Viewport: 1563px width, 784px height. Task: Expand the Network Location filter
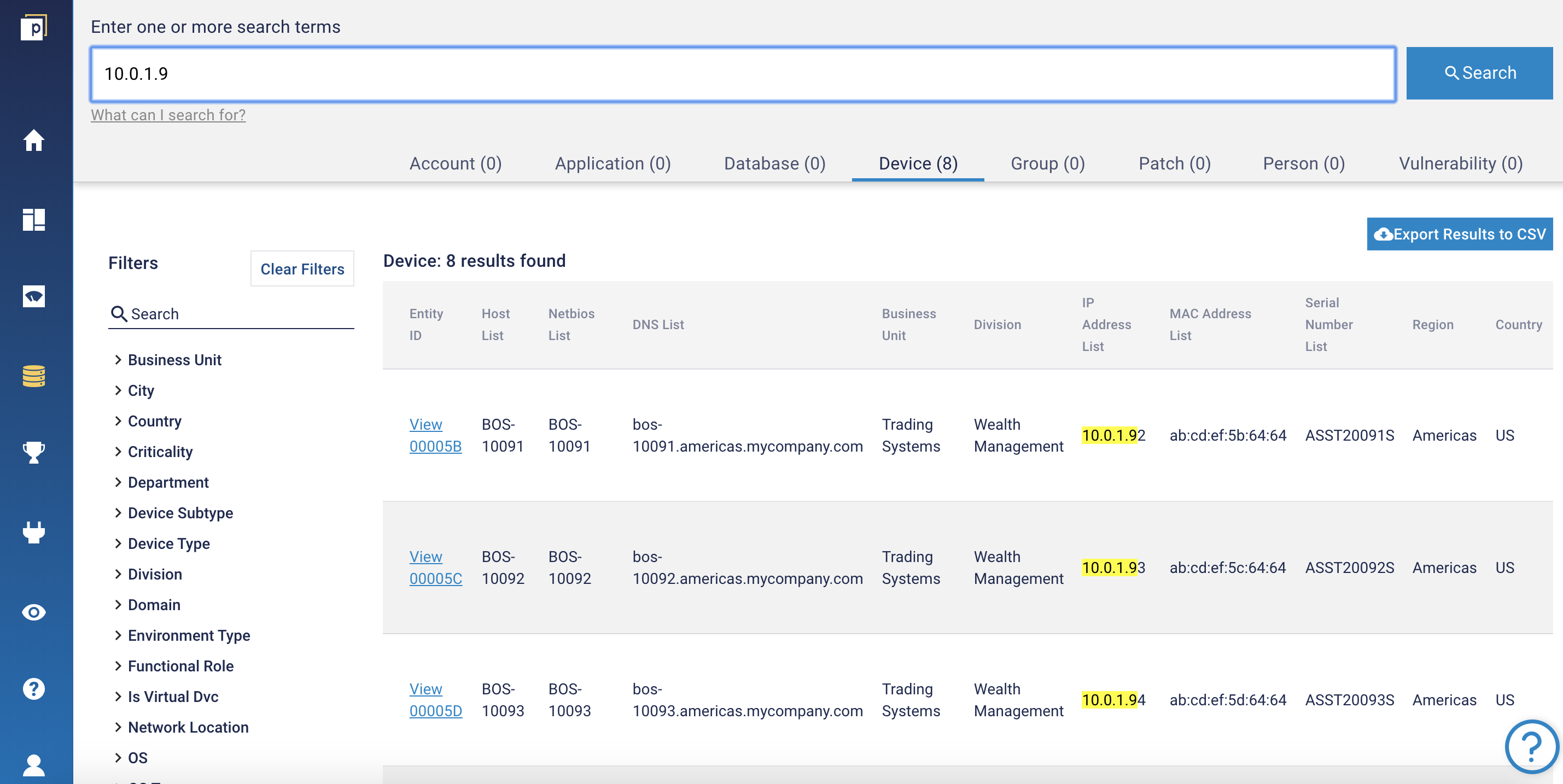pyautogui.click(x=181, y=728)
